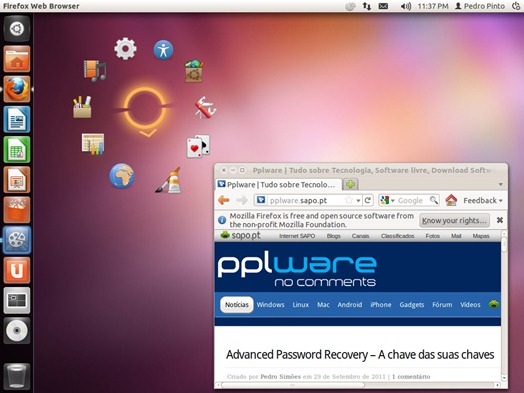The height and width of the screenshot is (393, 524).
Task: Select the film reel launcher icon
Action: (17, 240)
